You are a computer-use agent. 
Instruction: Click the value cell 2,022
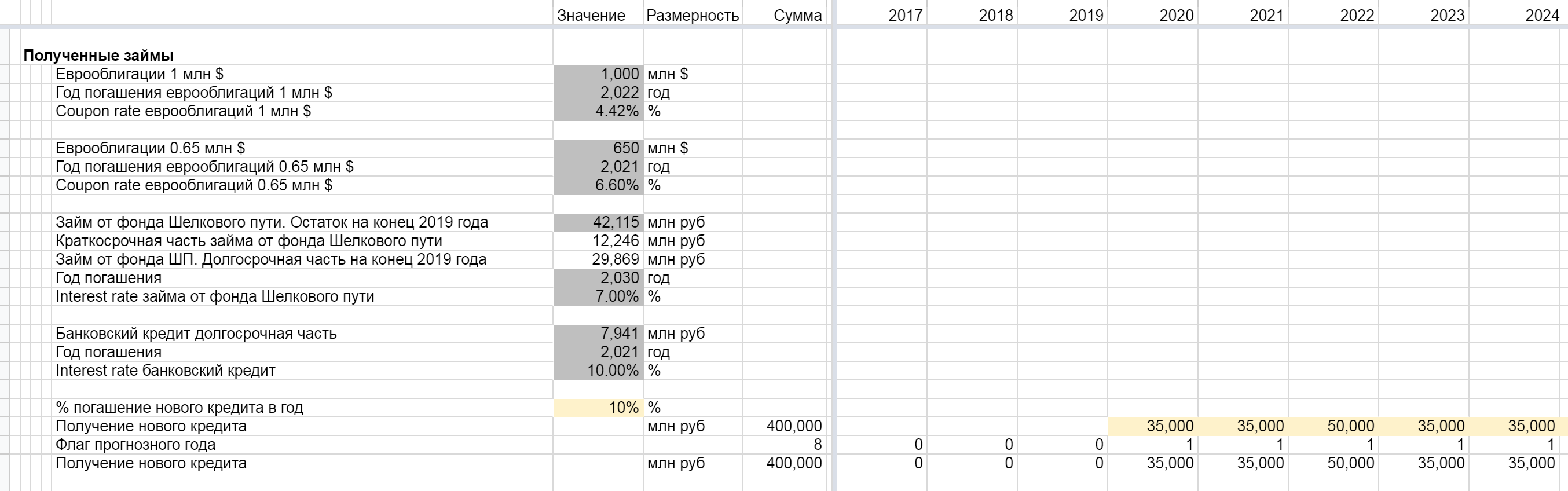point(598,93)
